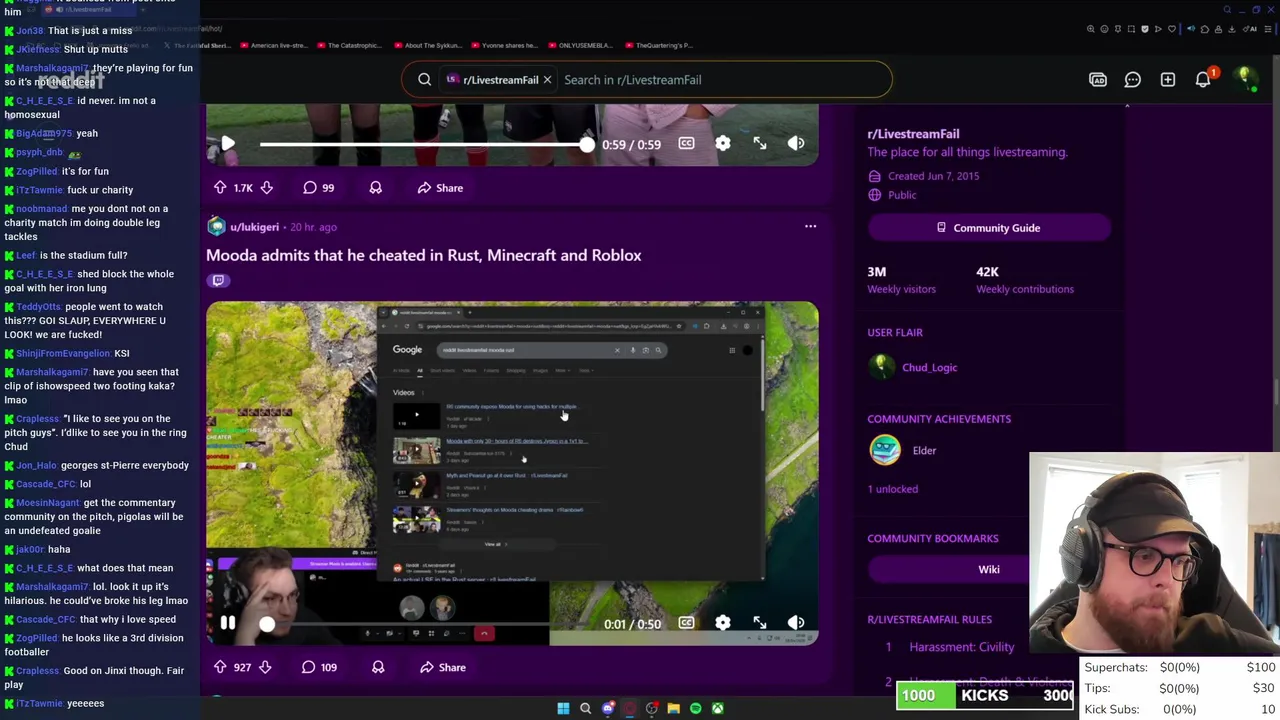This screenshot has width=1280, height=720.
Task: Open the American live-stre... bookmark tab
Action: (272, 45)
